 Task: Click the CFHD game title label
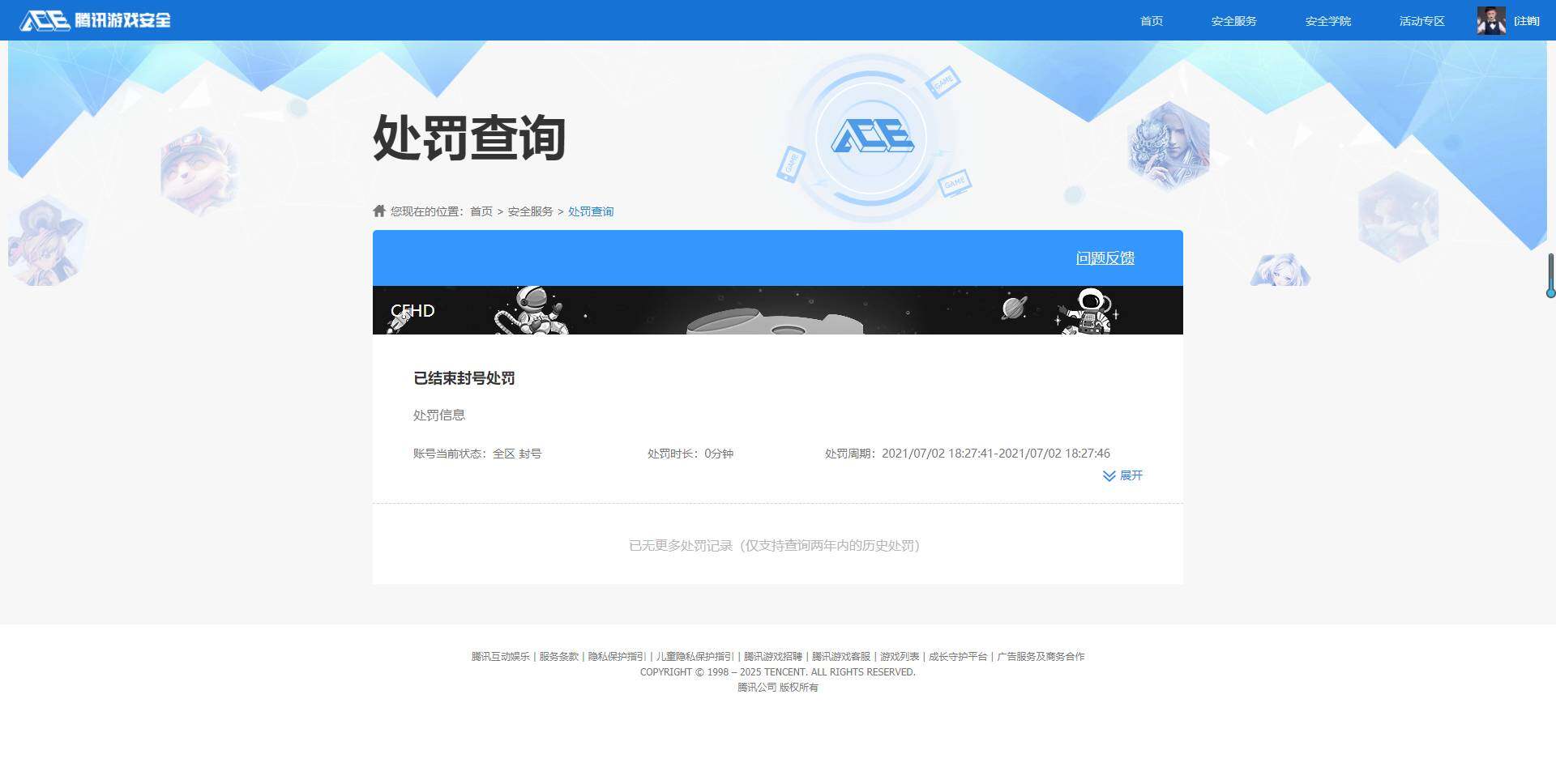click(x=413, y=311)
